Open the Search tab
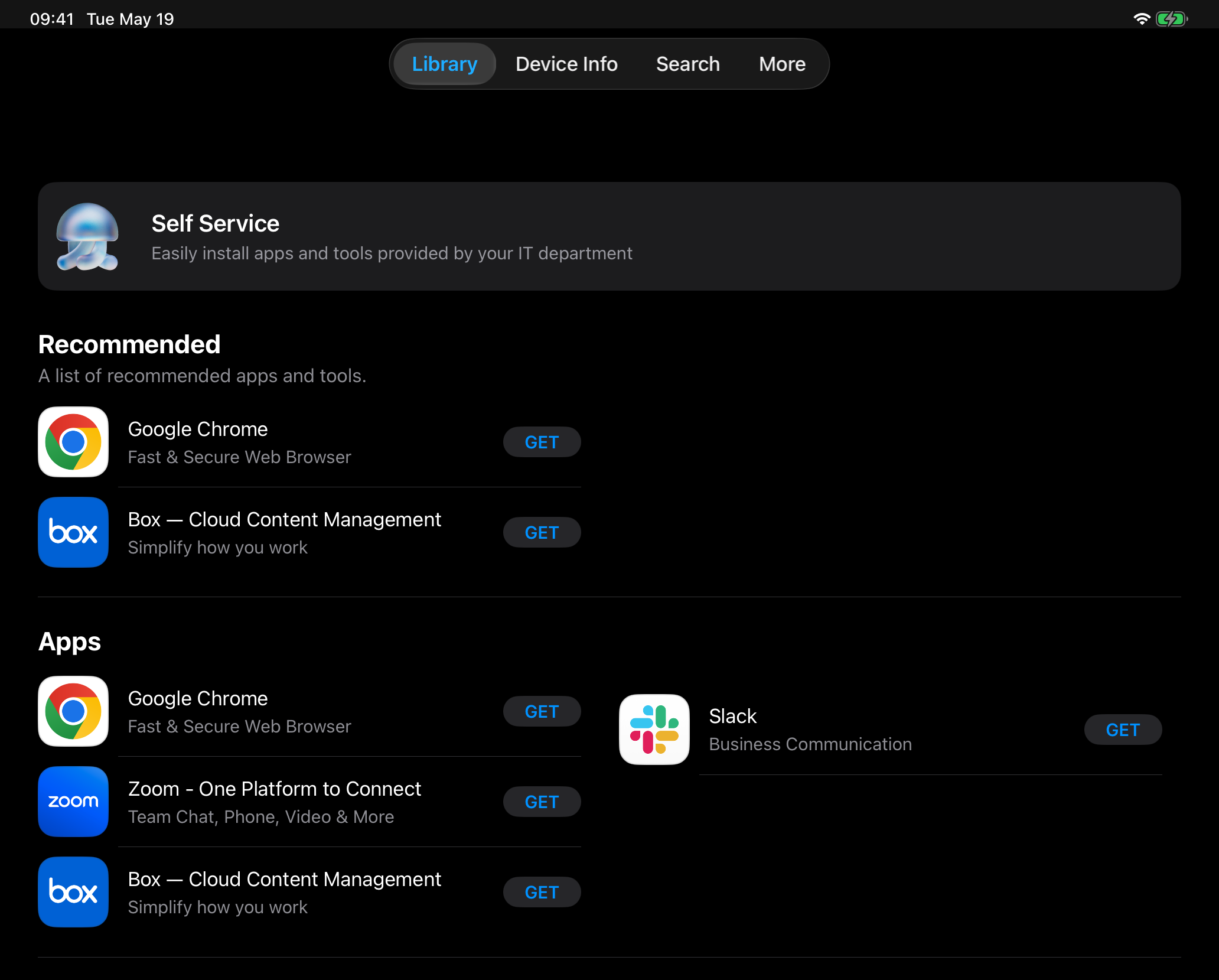 click(x=688, y=64)
